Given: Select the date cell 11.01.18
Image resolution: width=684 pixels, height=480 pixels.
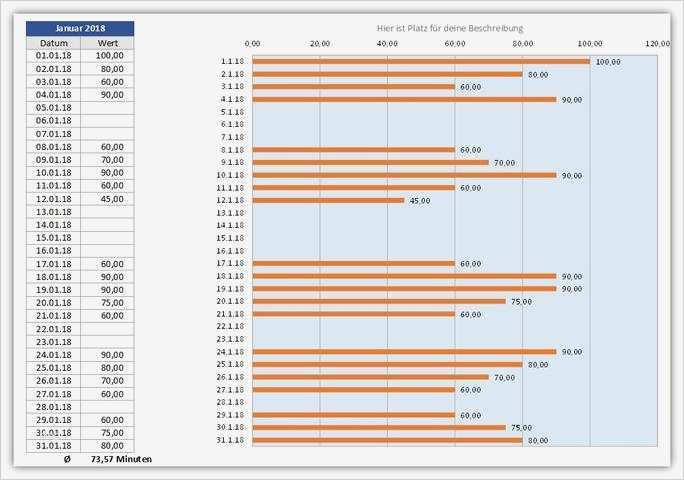Looking at the screenshot, I should [54, 185].
